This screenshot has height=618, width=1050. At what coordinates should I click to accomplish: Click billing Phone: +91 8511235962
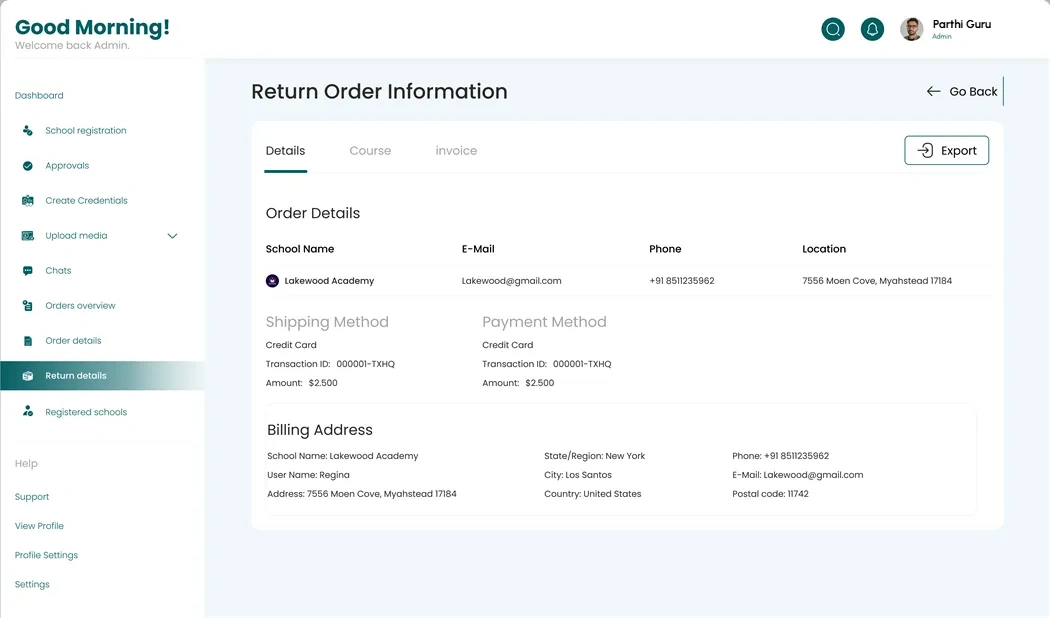pos(780,456)
